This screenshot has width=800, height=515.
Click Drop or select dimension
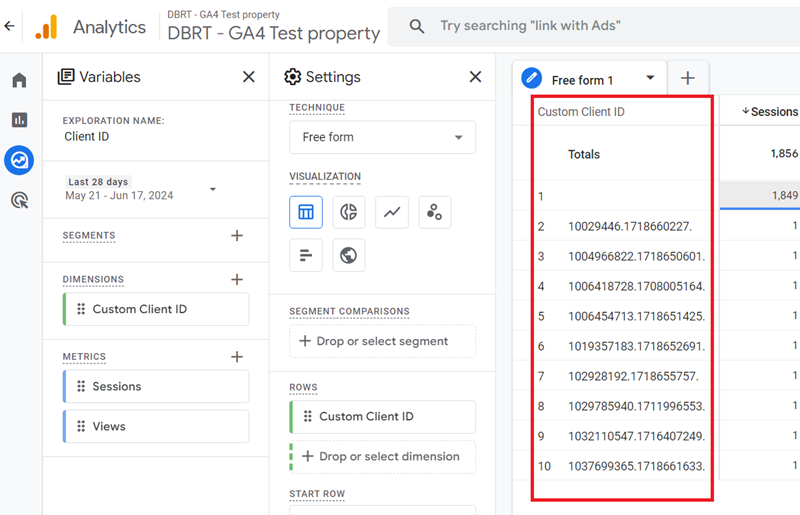tap(382, 456)
